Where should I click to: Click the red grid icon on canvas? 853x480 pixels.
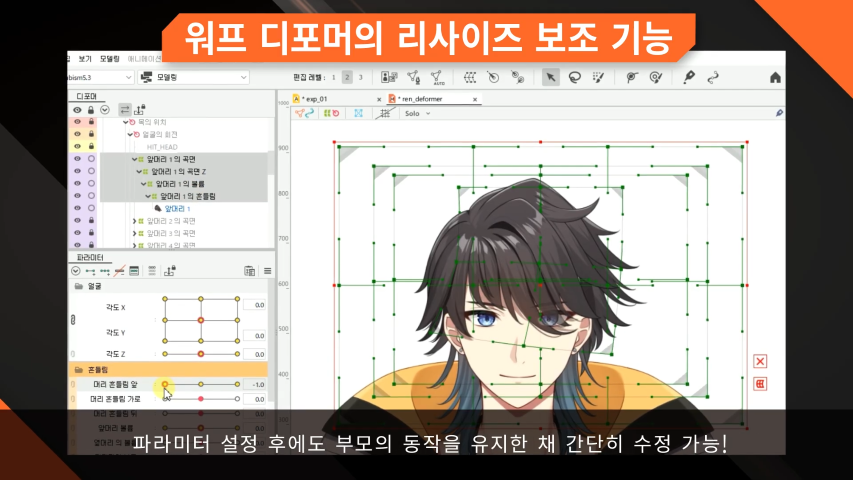760,384
